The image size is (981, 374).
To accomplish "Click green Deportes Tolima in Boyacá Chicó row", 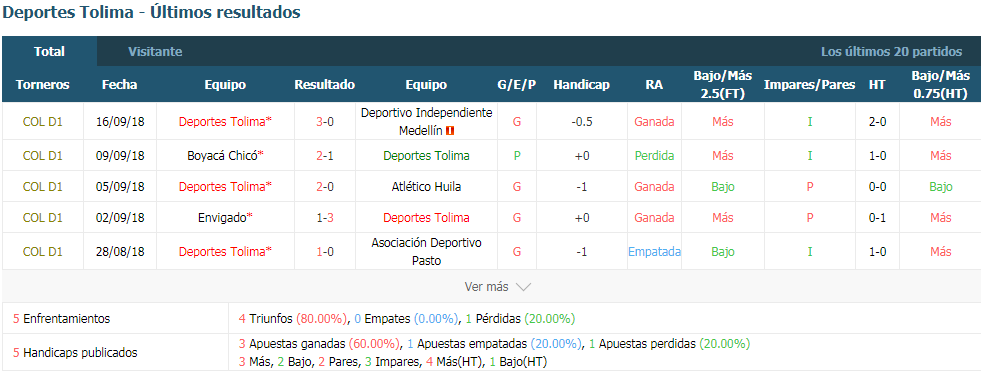I will (426, 156).
